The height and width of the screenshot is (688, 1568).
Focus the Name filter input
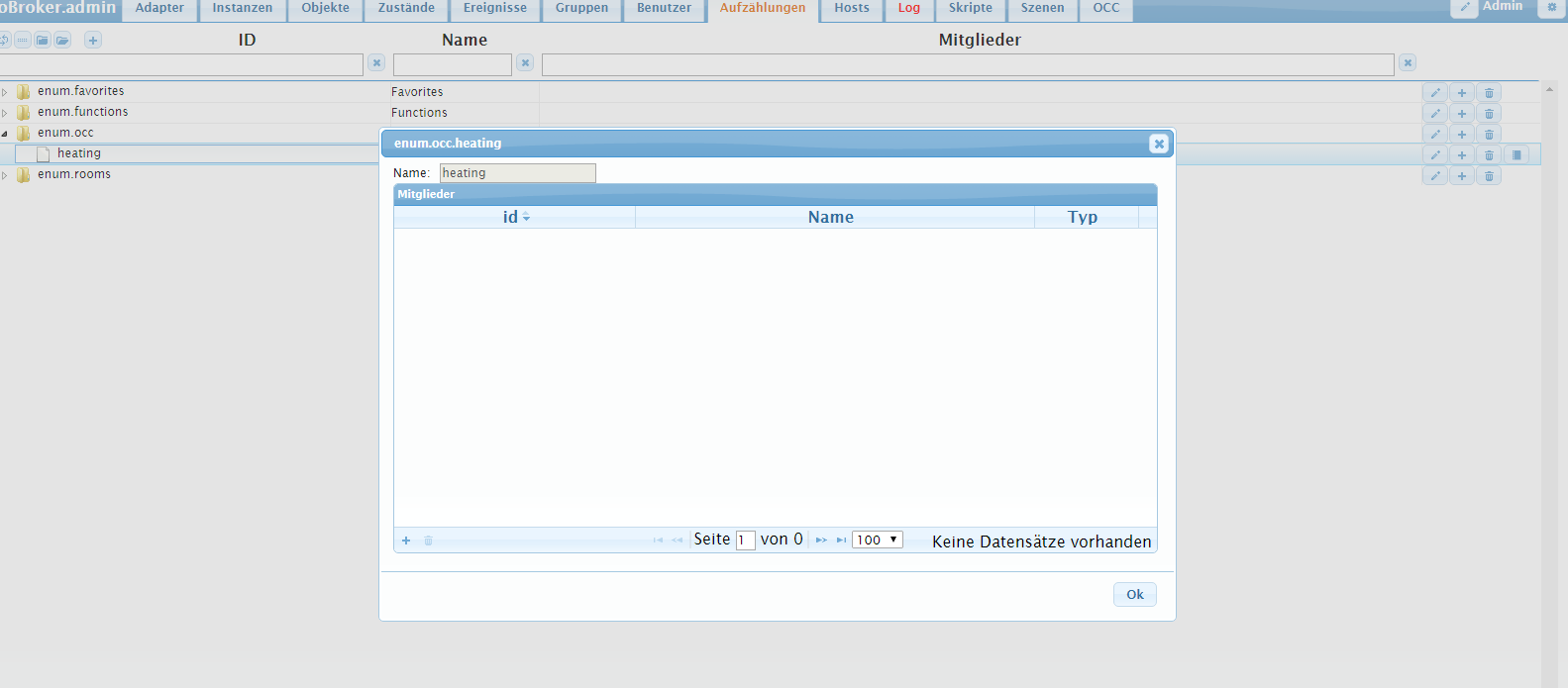coord(453,64)
